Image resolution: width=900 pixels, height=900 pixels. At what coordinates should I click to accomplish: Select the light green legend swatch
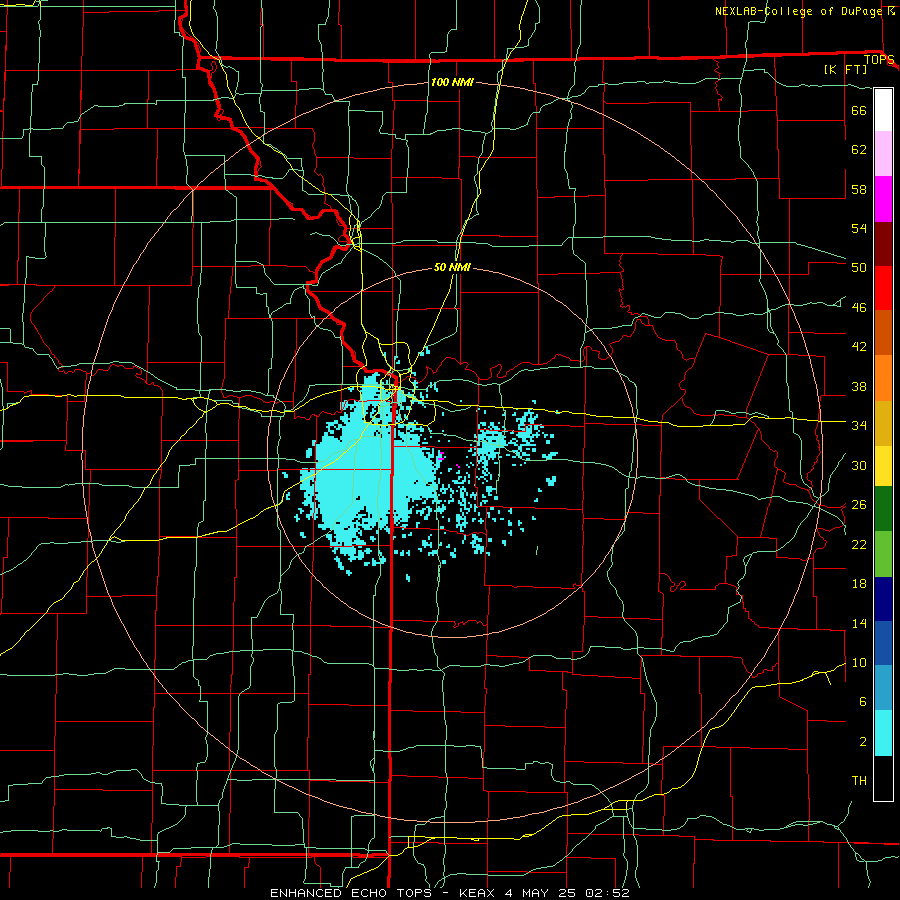883,554
